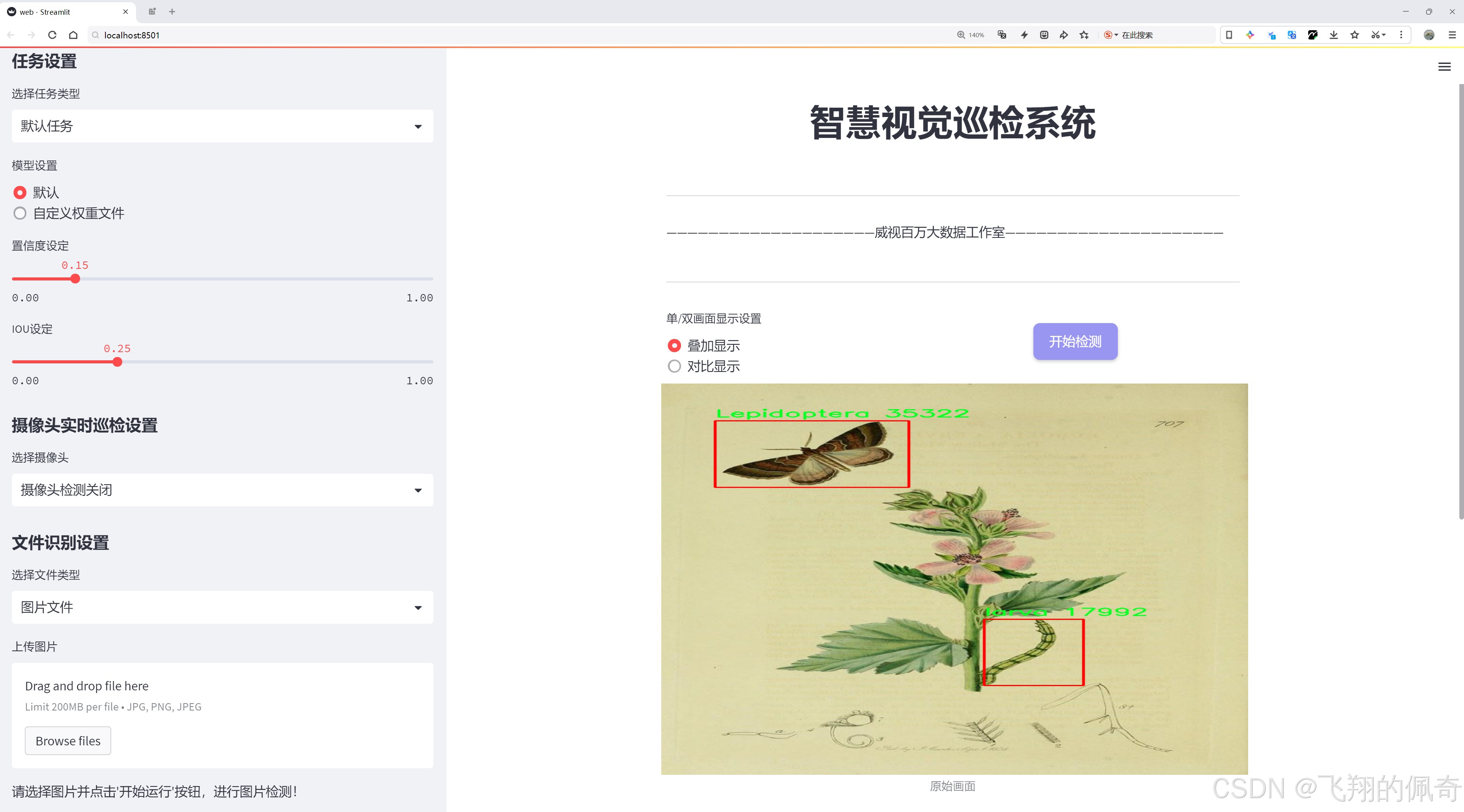Click the tab grid icon beside the new-tab button
The height and width of the screenshot is (812, 1464).
tap(152, 12)
